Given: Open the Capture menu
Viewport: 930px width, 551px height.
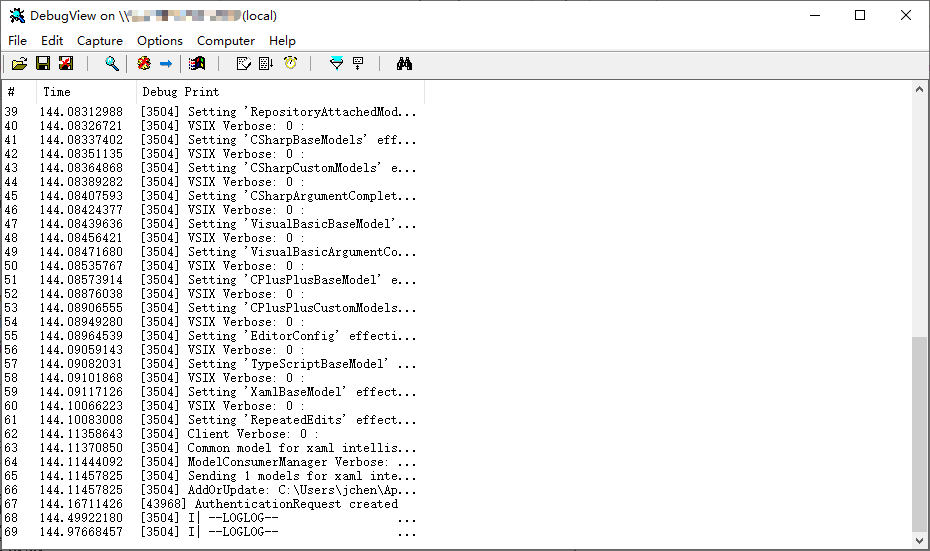Looking at the screenshot, I should 100,40.
